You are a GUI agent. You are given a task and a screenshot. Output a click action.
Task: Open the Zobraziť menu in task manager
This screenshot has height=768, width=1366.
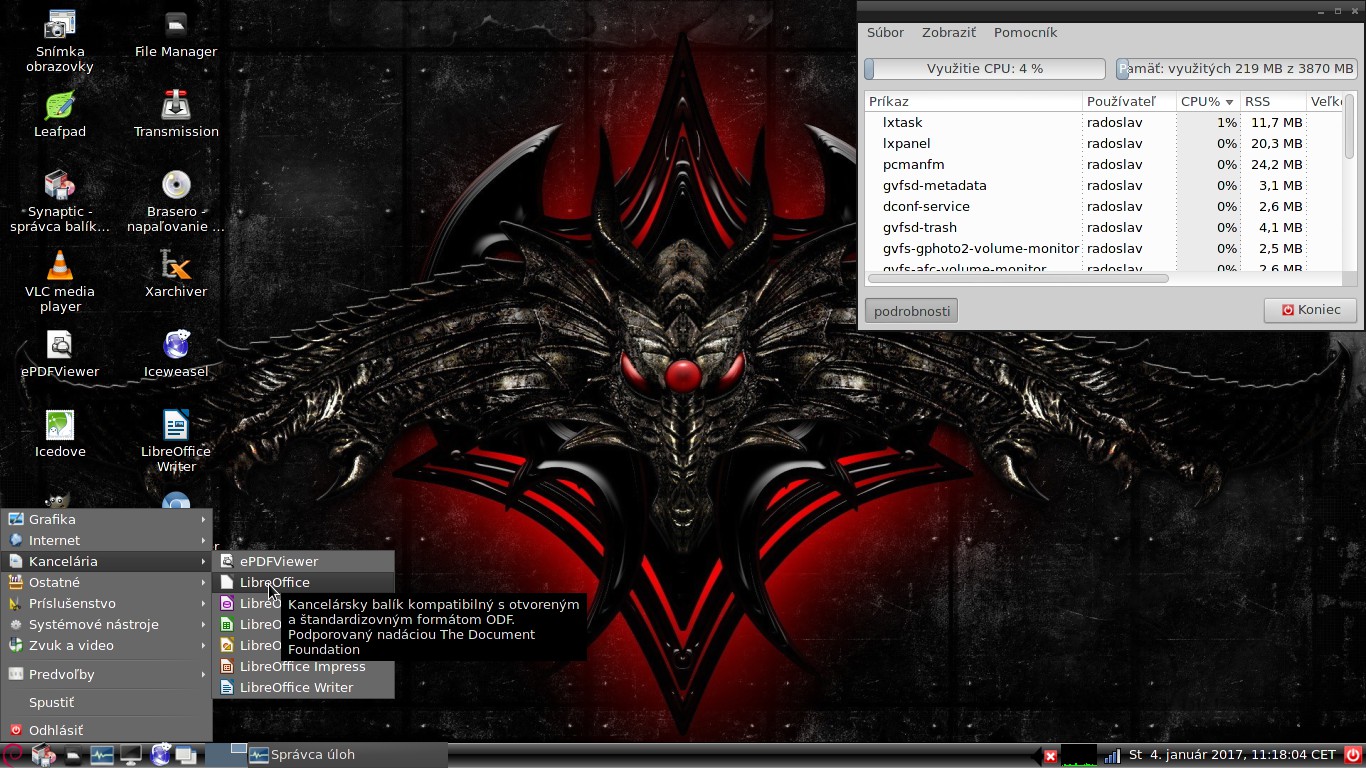pos(949,32)
